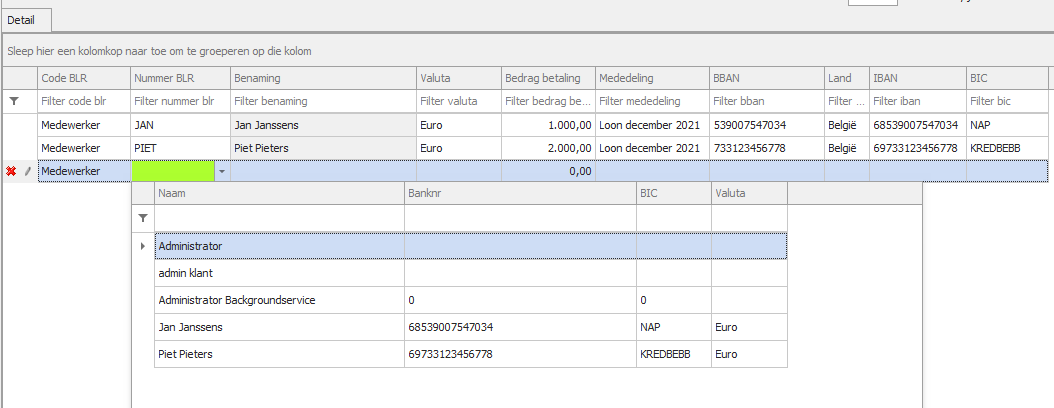Click the Naam column header in popup
The height and width of the screenshot is (408, 1054).
click(279, 193)
